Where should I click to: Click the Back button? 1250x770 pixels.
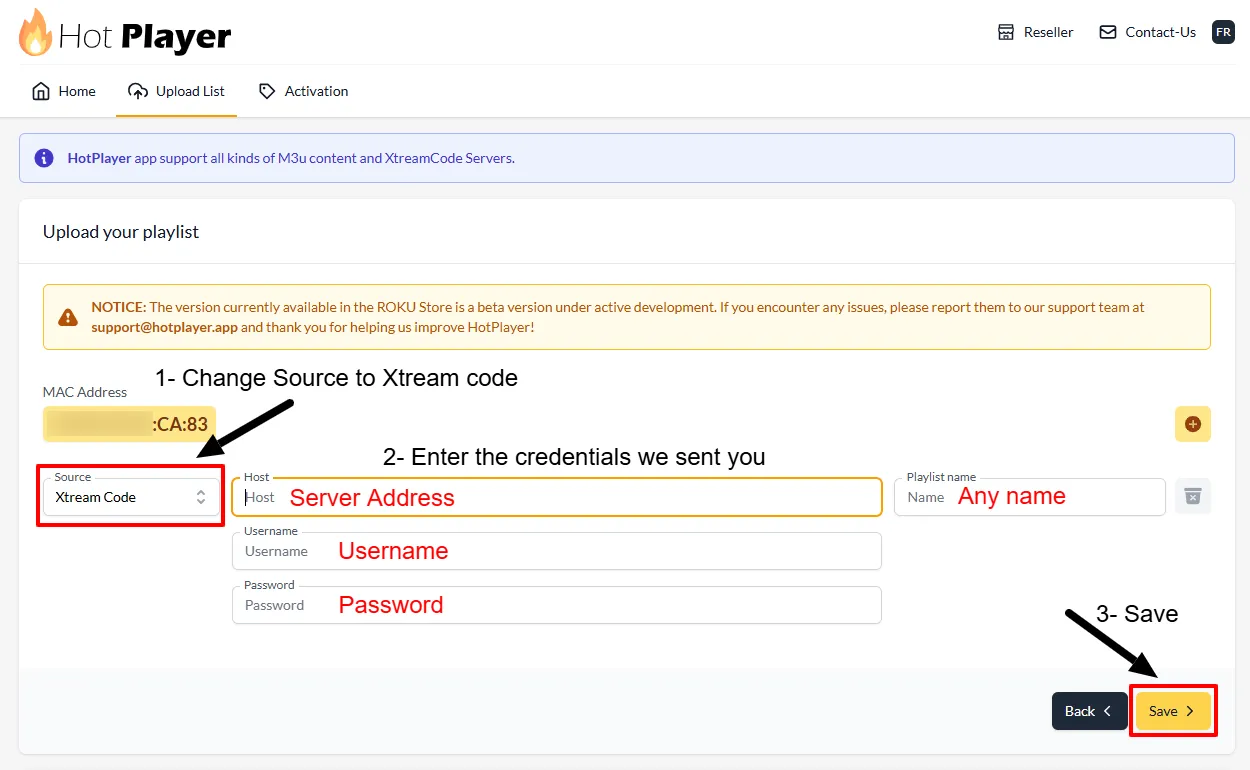1089,711
